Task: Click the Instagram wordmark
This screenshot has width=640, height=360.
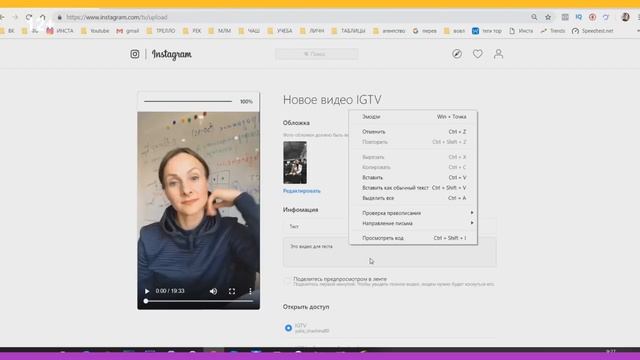Action: (x=172, y=54)
